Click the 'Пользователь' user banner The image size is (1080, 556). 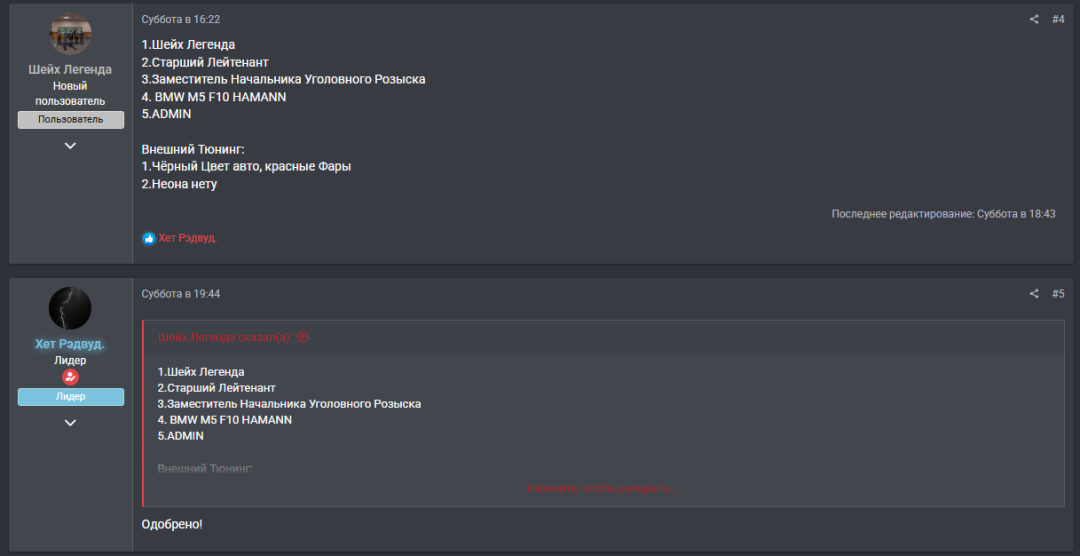71,120
